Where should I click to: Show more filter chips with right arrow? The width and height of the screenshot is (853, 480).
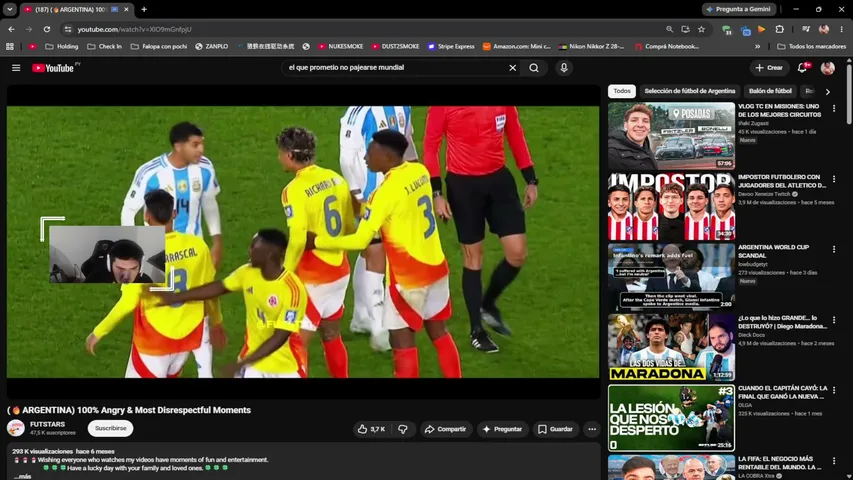pos(828,91)
